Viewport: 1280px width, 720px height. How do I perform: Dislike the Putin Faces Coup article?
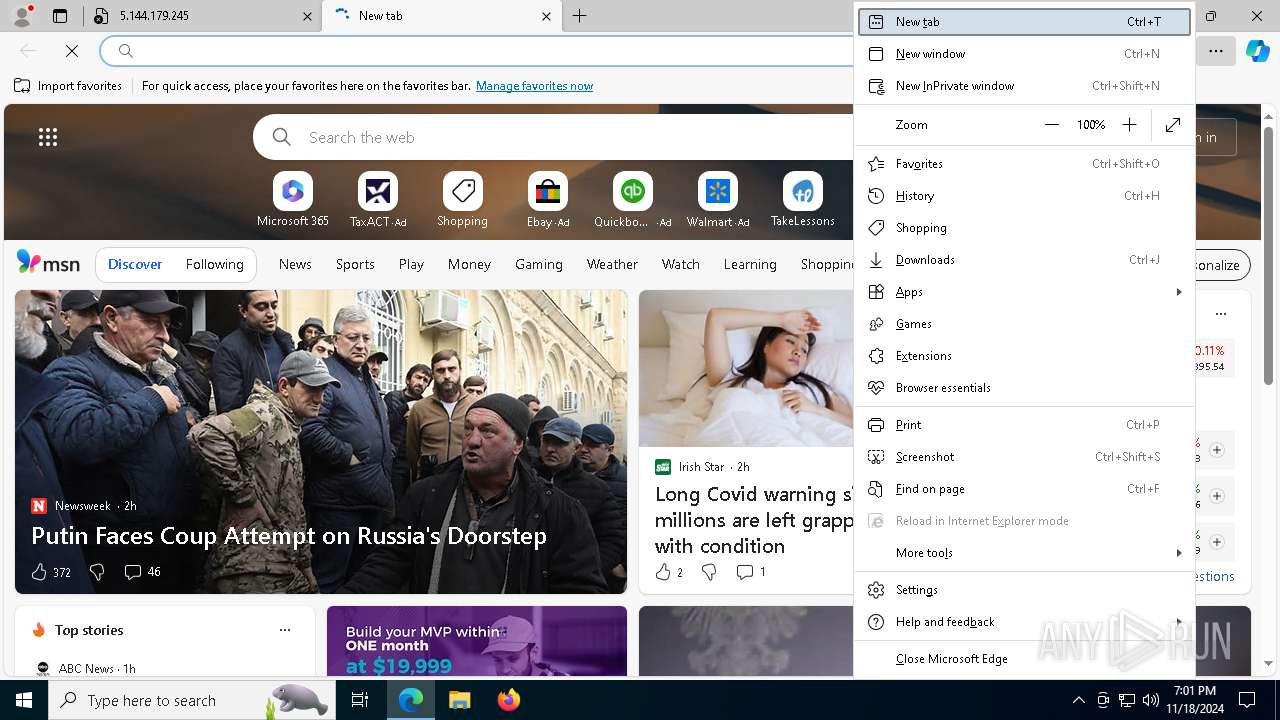pyautogui.click(x=97, y=572)
